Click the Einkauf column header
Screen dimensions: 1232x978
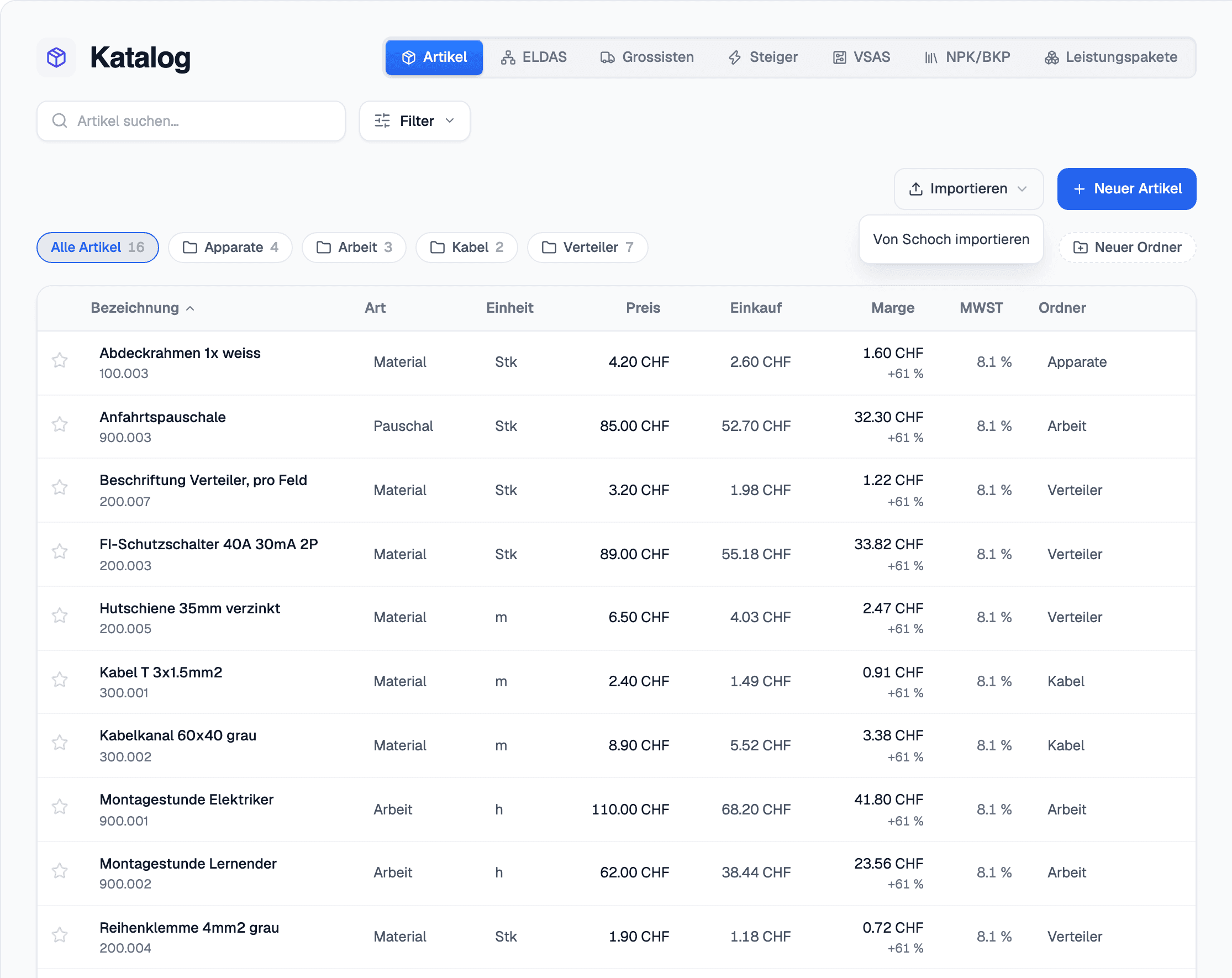755,308
